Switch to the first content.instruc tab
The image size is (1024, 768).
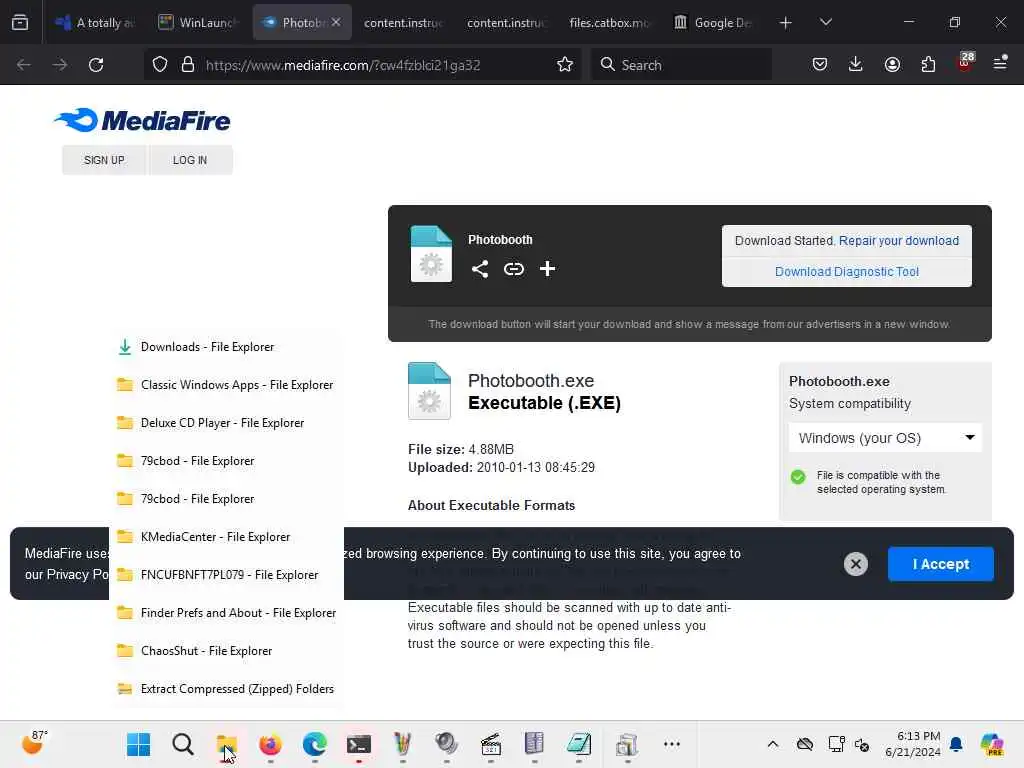pos(403,22)
